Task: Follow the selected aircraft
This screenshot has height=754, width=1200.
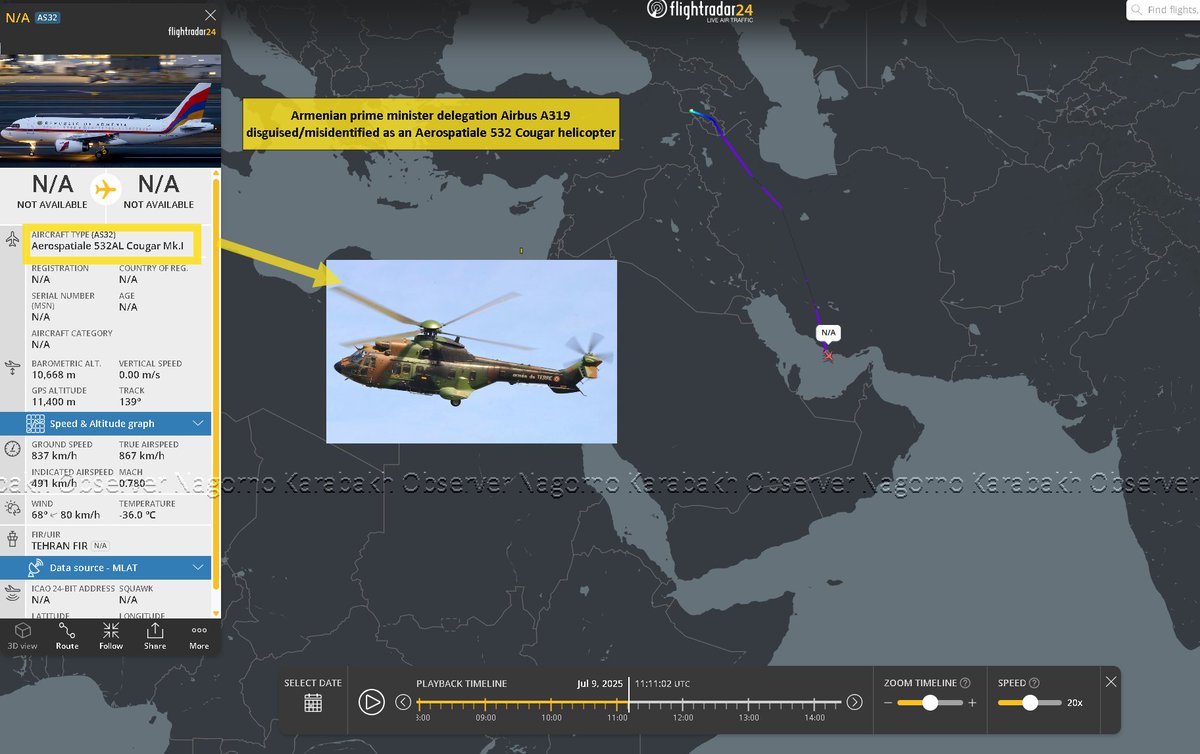Action: pyautogui.click(x=111, y=636)
